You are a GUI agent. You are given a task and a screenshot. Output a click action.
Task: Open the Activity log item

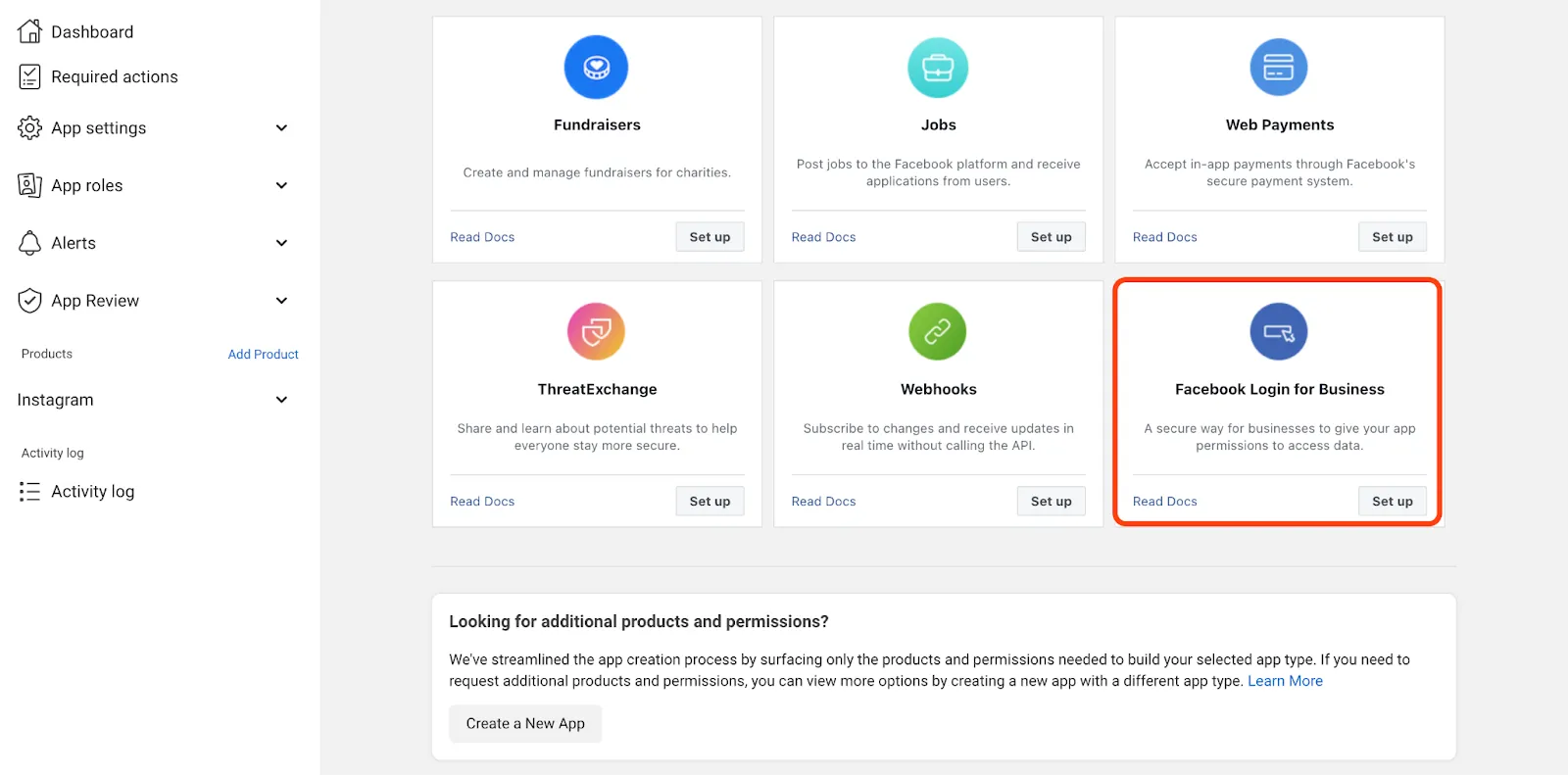coord(93,492)
